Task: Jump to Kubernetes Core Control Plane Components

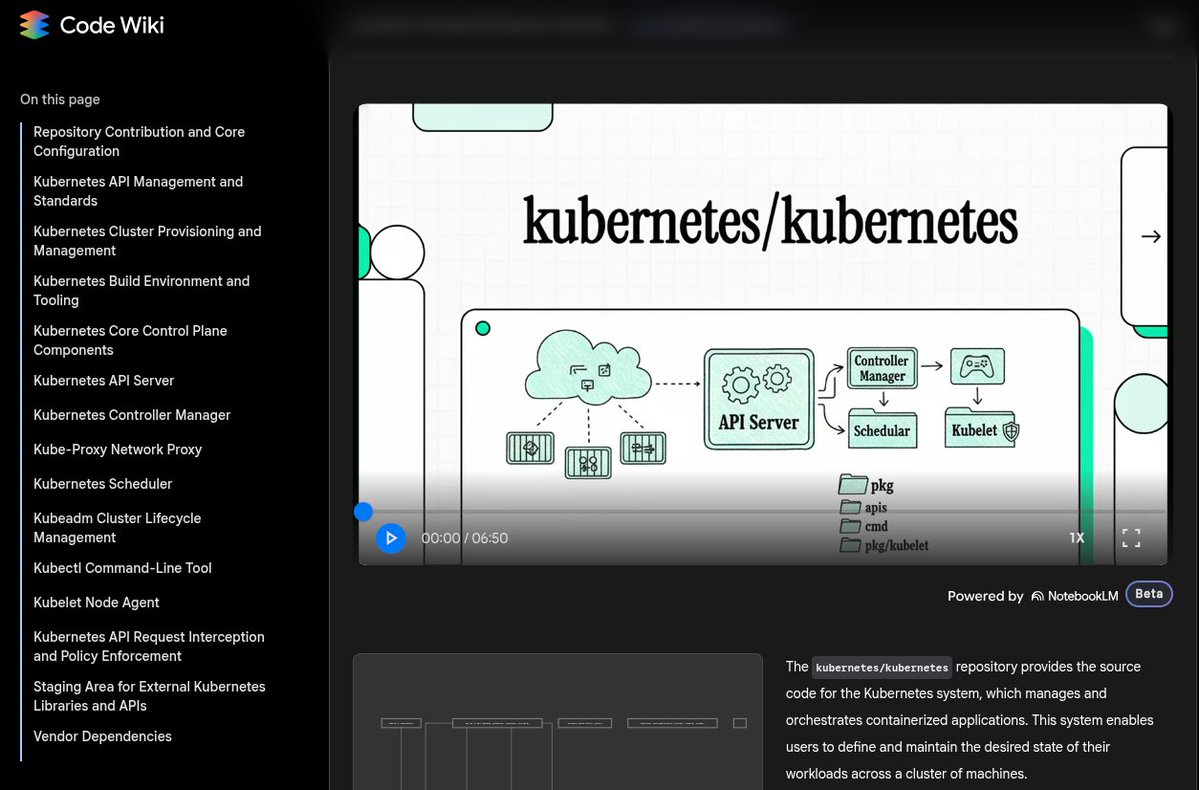Action: (130, 340)
